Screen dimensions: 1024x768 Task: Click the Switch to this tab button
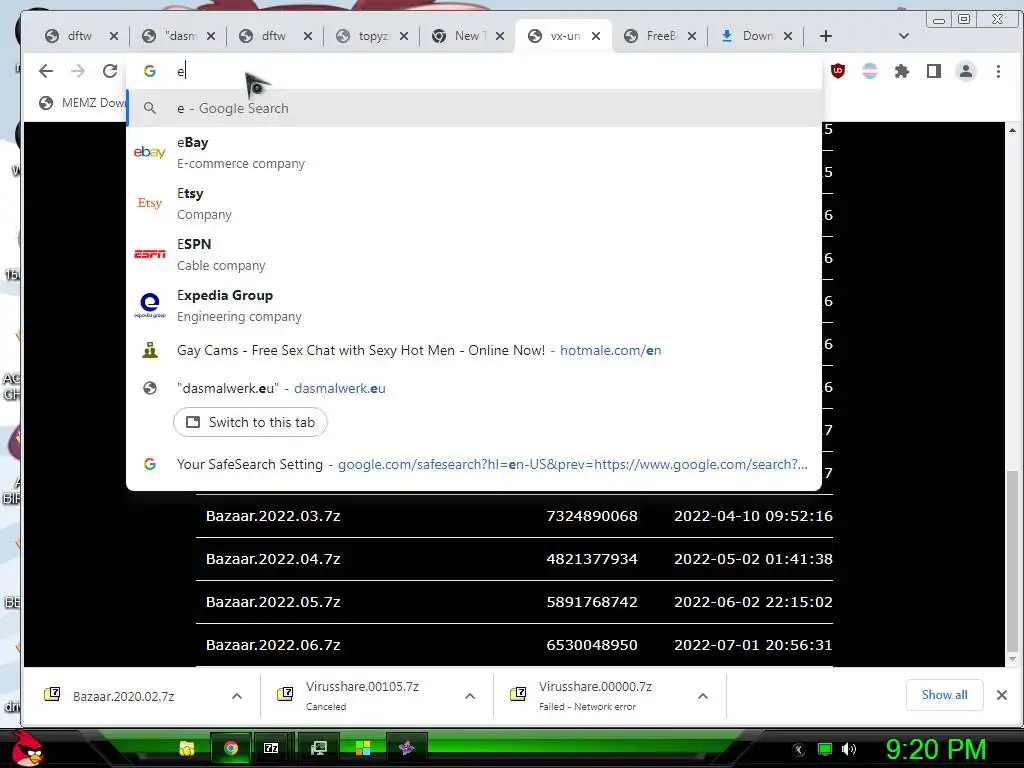(x=250, y=423)
